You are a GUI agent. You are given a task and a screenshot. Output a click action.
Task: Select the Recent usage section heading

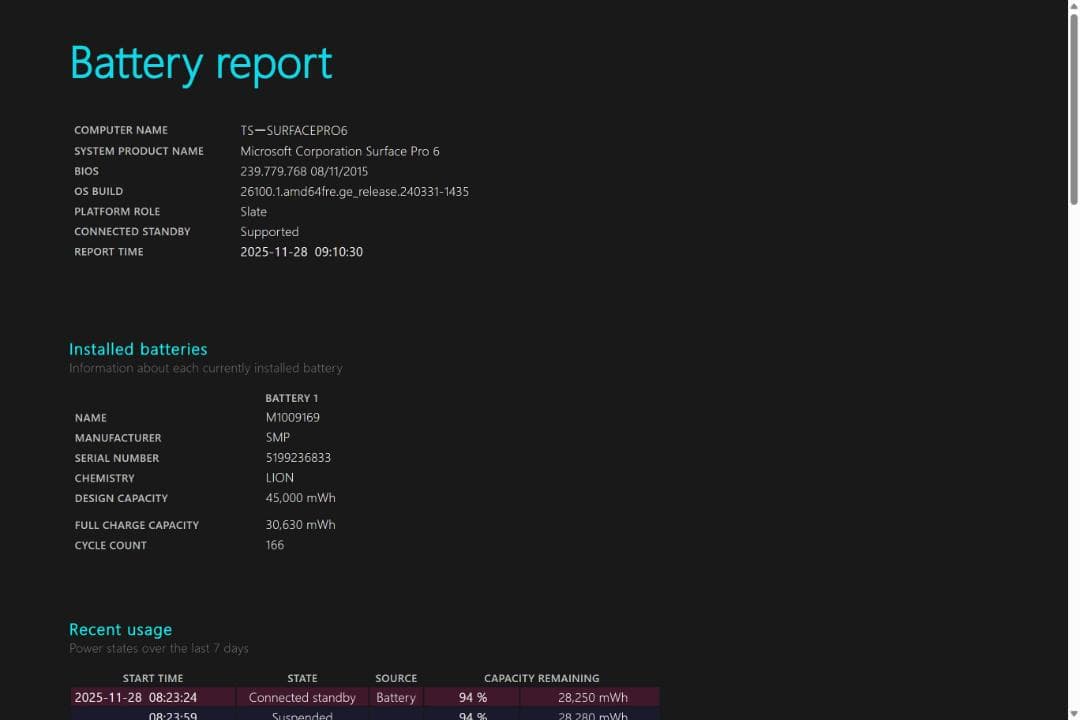120,629
